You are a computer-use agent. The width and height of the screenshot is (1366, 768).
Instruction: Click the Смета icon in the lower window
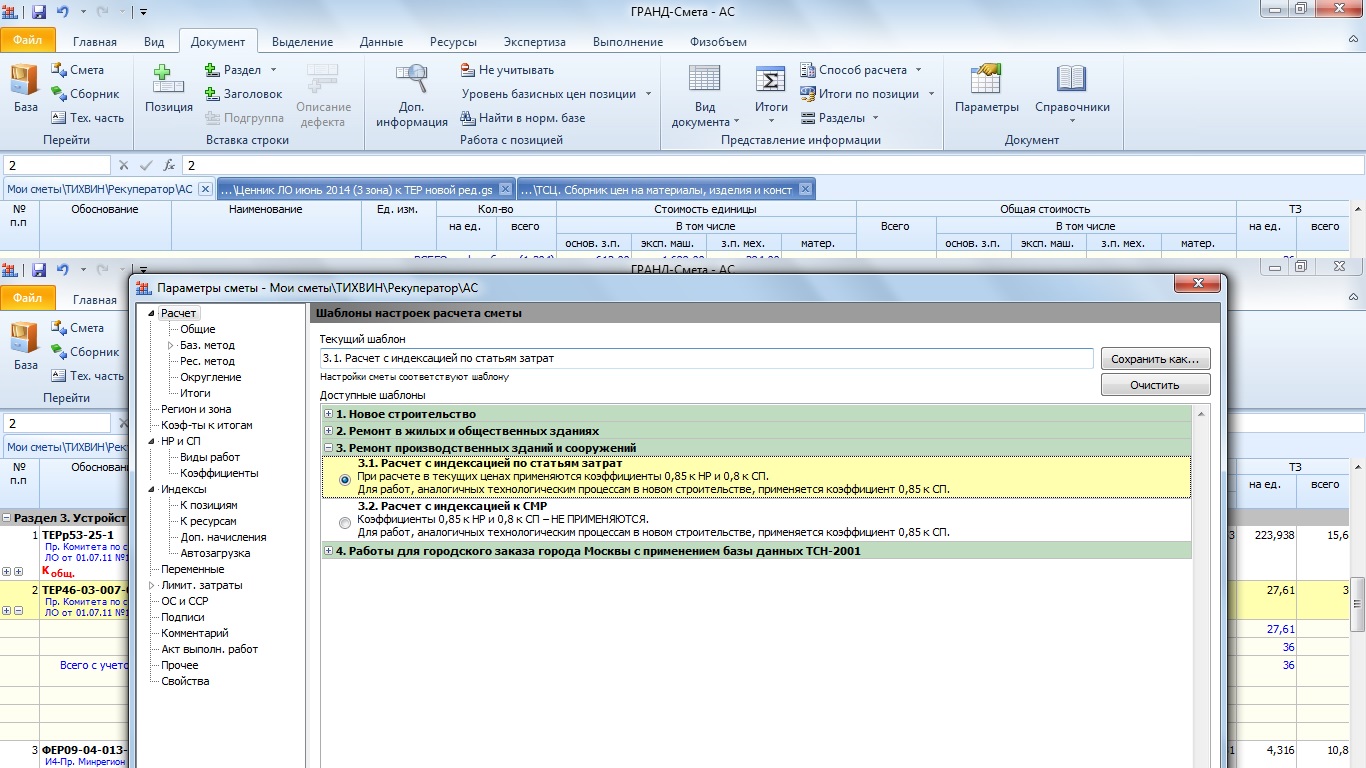[77, 328]
